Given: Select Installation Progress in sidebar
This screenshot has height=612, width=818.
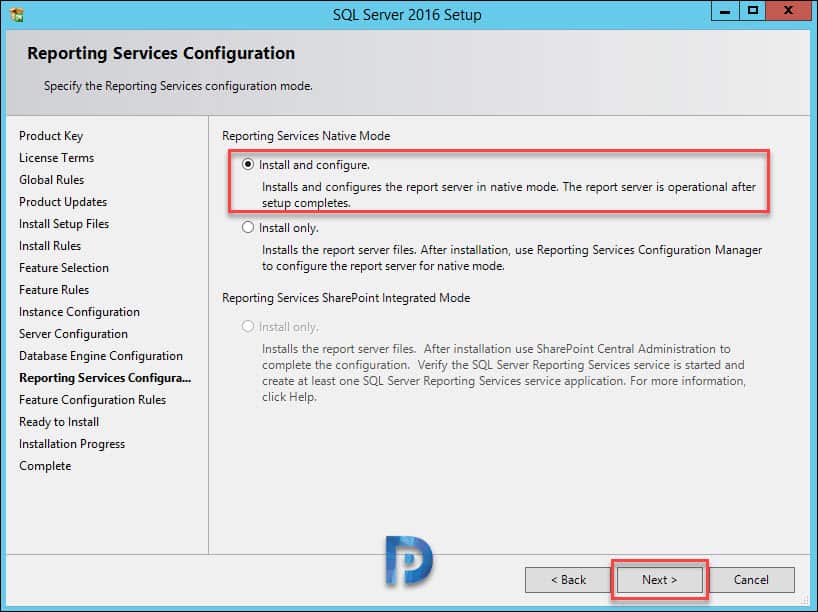Looking at the screenshot, I should point(72,443).
